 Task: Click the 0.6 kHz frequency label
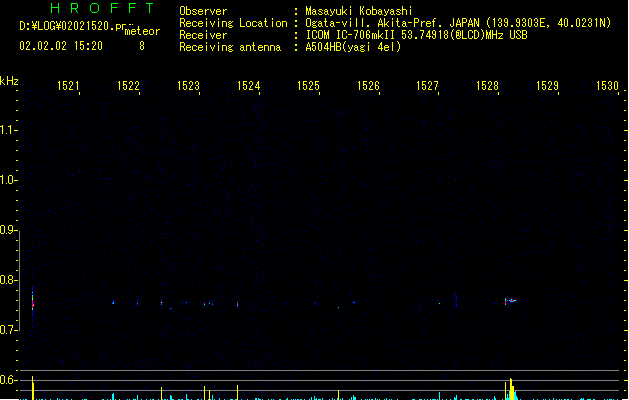tap(8, 380)
